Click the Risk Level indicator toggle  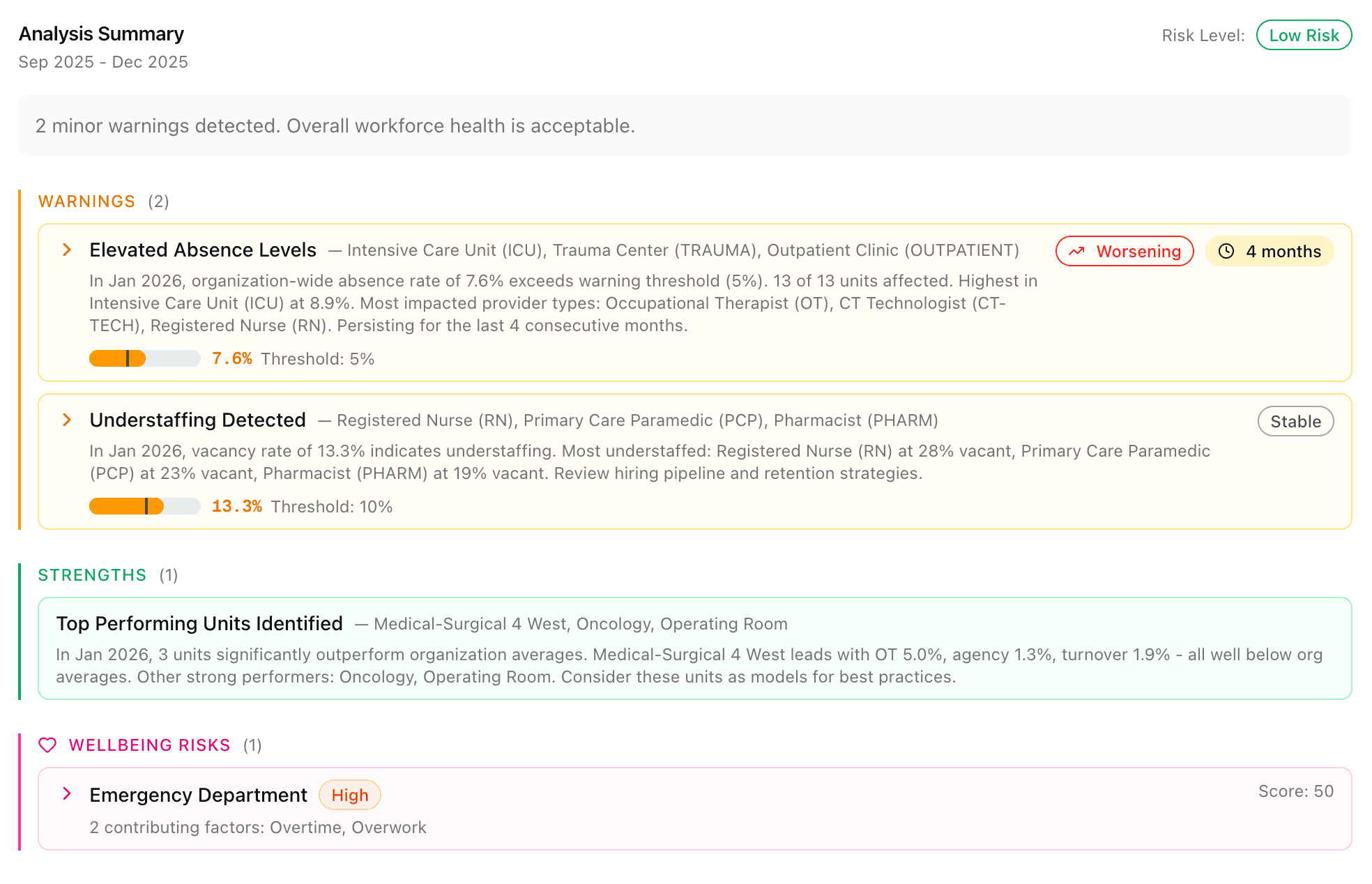pos(1303,35)
